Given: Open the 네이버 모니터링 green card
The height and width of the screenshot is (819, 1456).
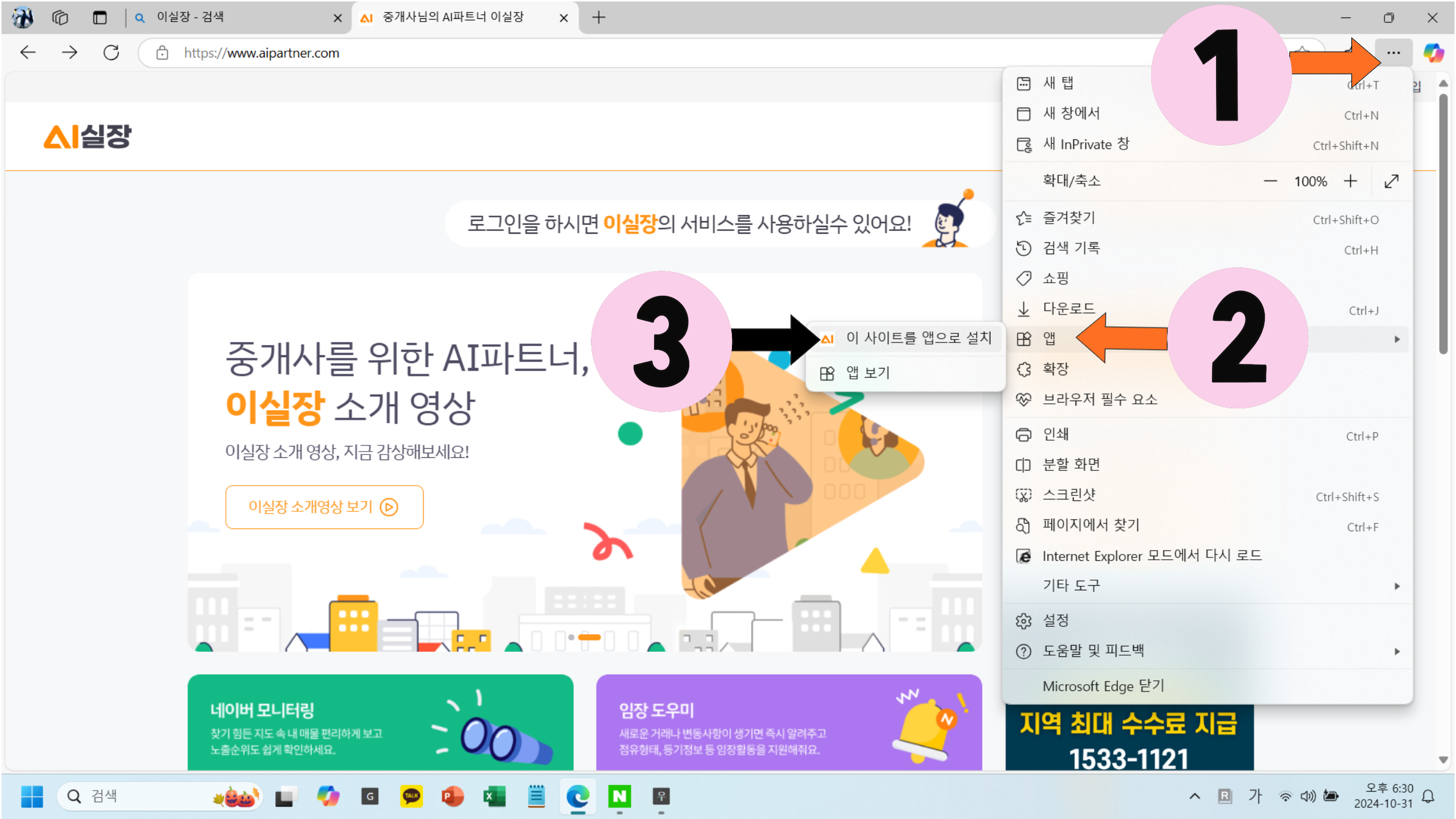Looking at the screenshot, I should click(380, 722).
